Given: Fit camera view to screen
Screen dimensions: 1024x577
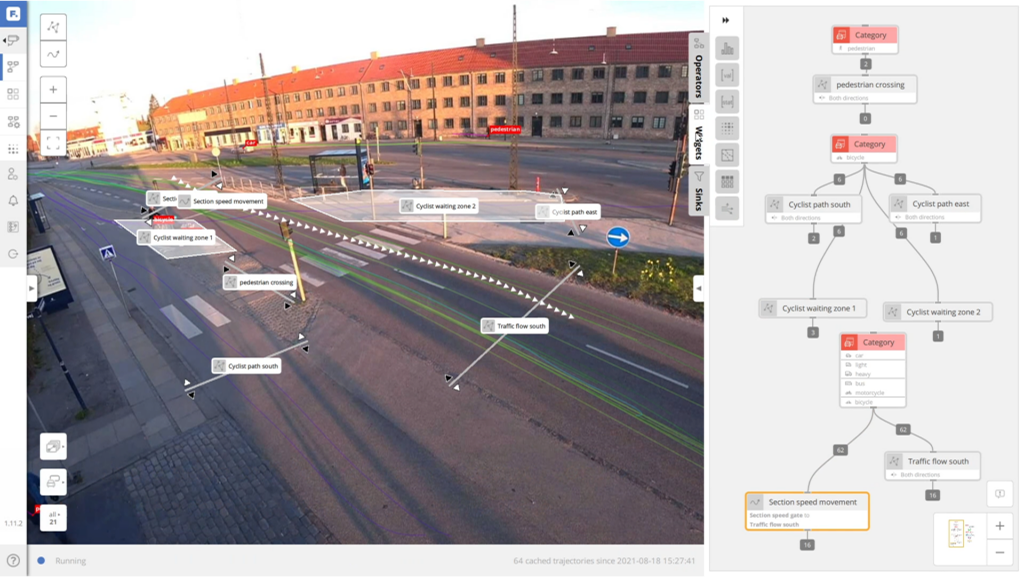Looking at the screenshot, I should [x=53, y=144].
